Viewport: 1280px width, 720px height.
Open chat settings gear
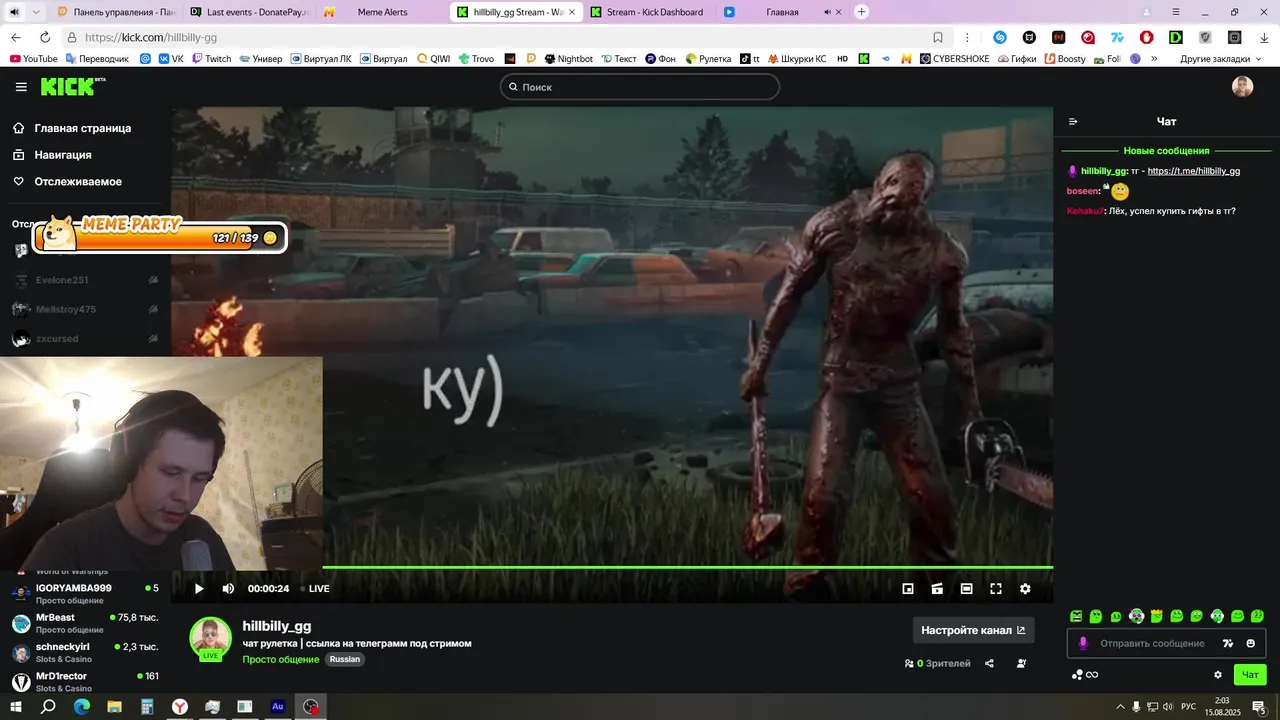[1218, 675]
